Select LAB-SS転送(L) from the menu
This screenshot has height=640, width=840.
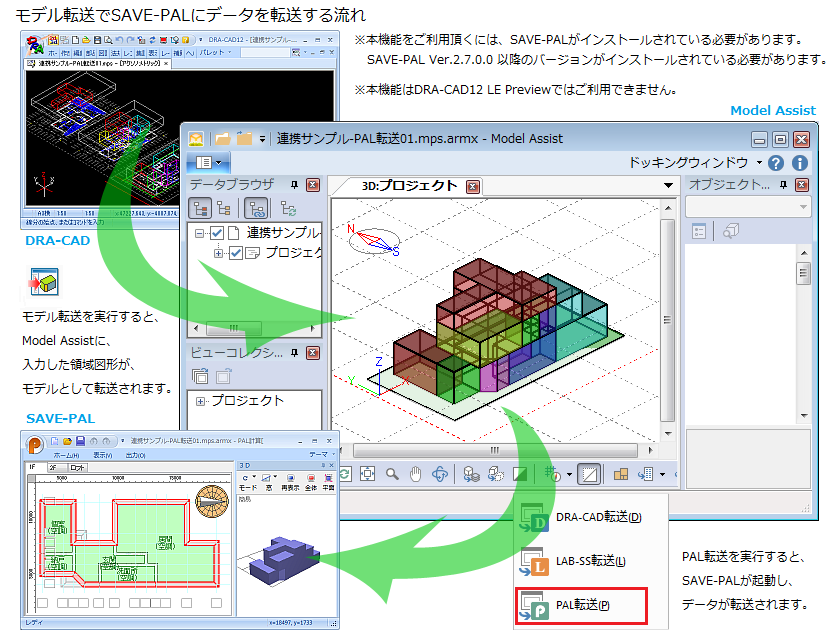[x=590, y=561]
